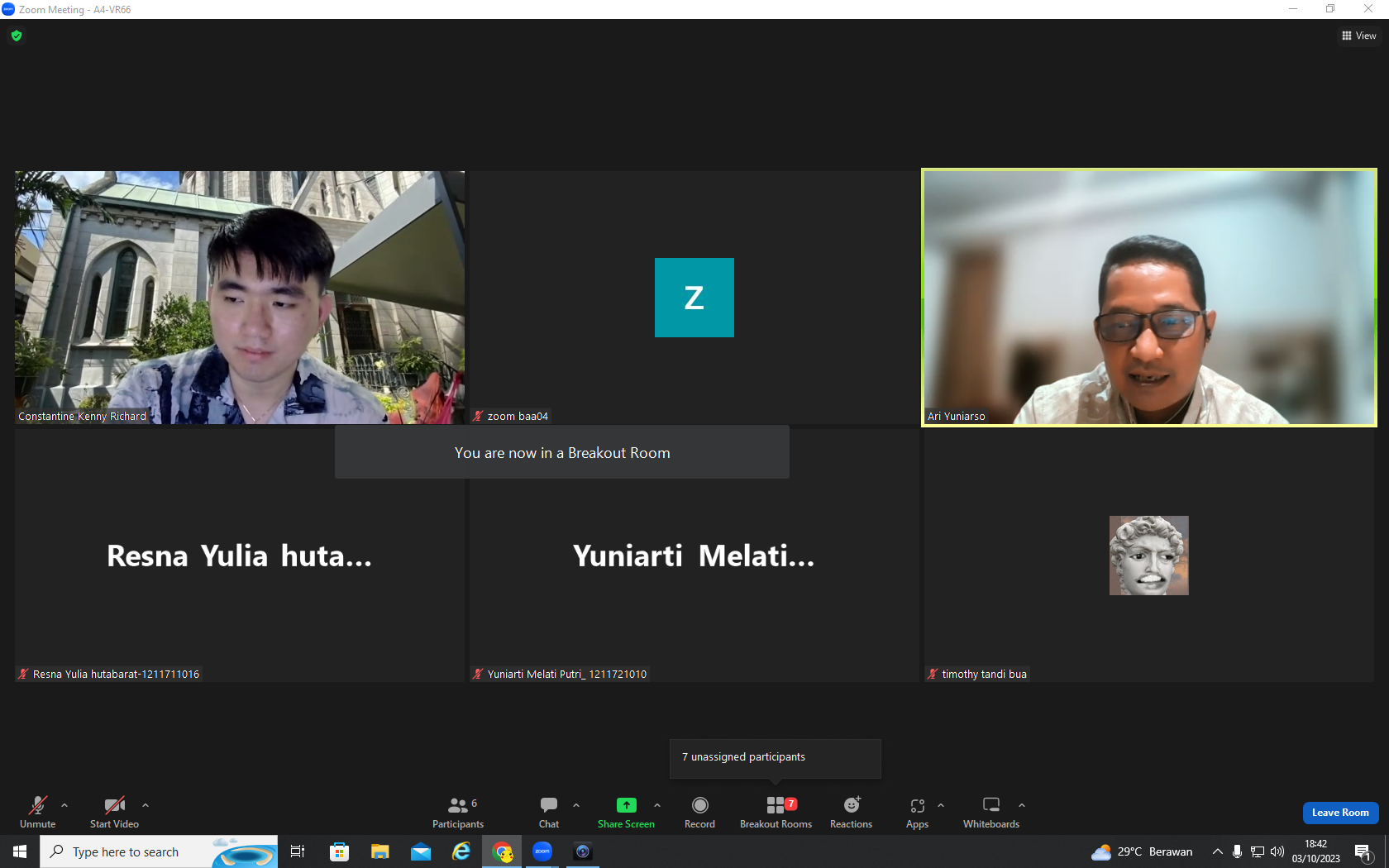The height and width of the screenshot is (868, 1389).
Task: Open Microsoft Store from the taskbar
Action: click(339, 851)
